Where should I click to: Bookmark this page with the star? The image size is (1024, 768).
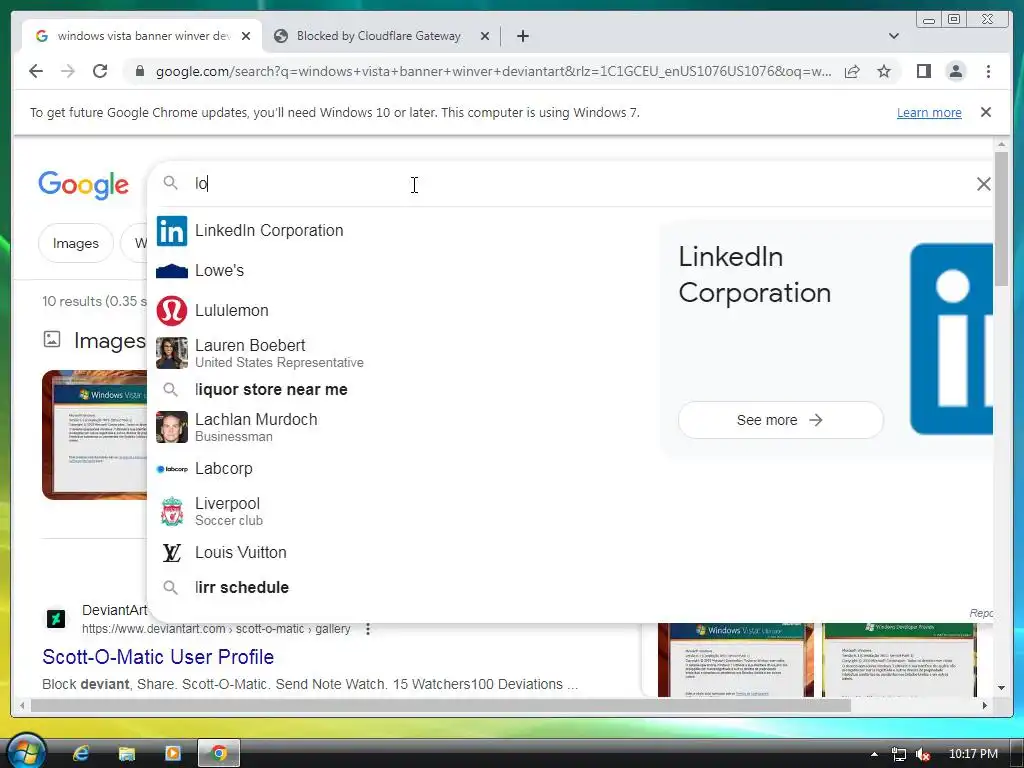(884, 71)
